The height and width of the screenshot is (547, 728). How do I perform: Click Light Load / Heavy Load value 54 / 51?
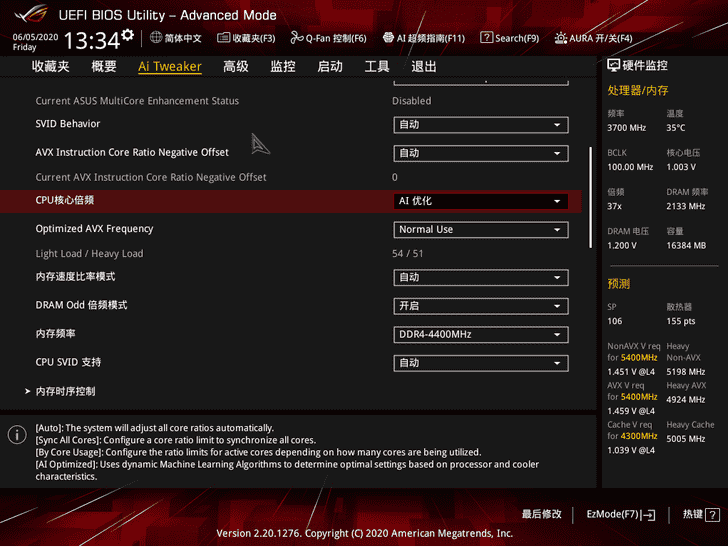407,254
